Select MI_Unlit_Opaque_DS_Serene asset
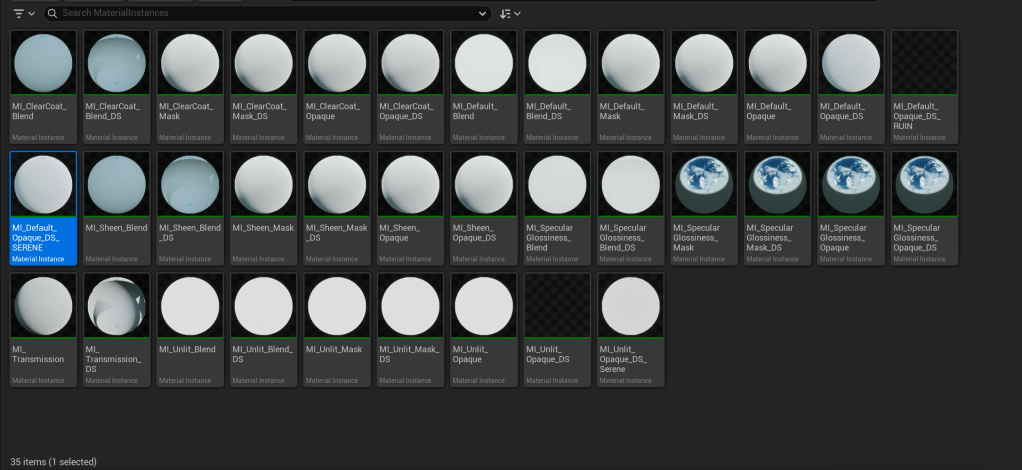The height and width of the screenshot is (470, 1022). point(631,307)
